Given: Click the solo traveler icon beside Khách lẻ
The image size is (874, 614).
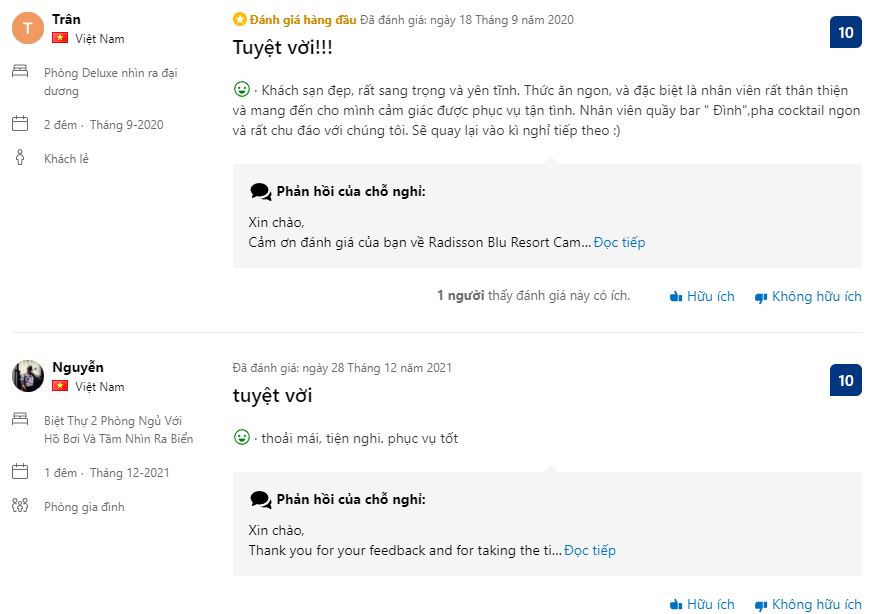Looking at the screenshot, I should 20,158.
